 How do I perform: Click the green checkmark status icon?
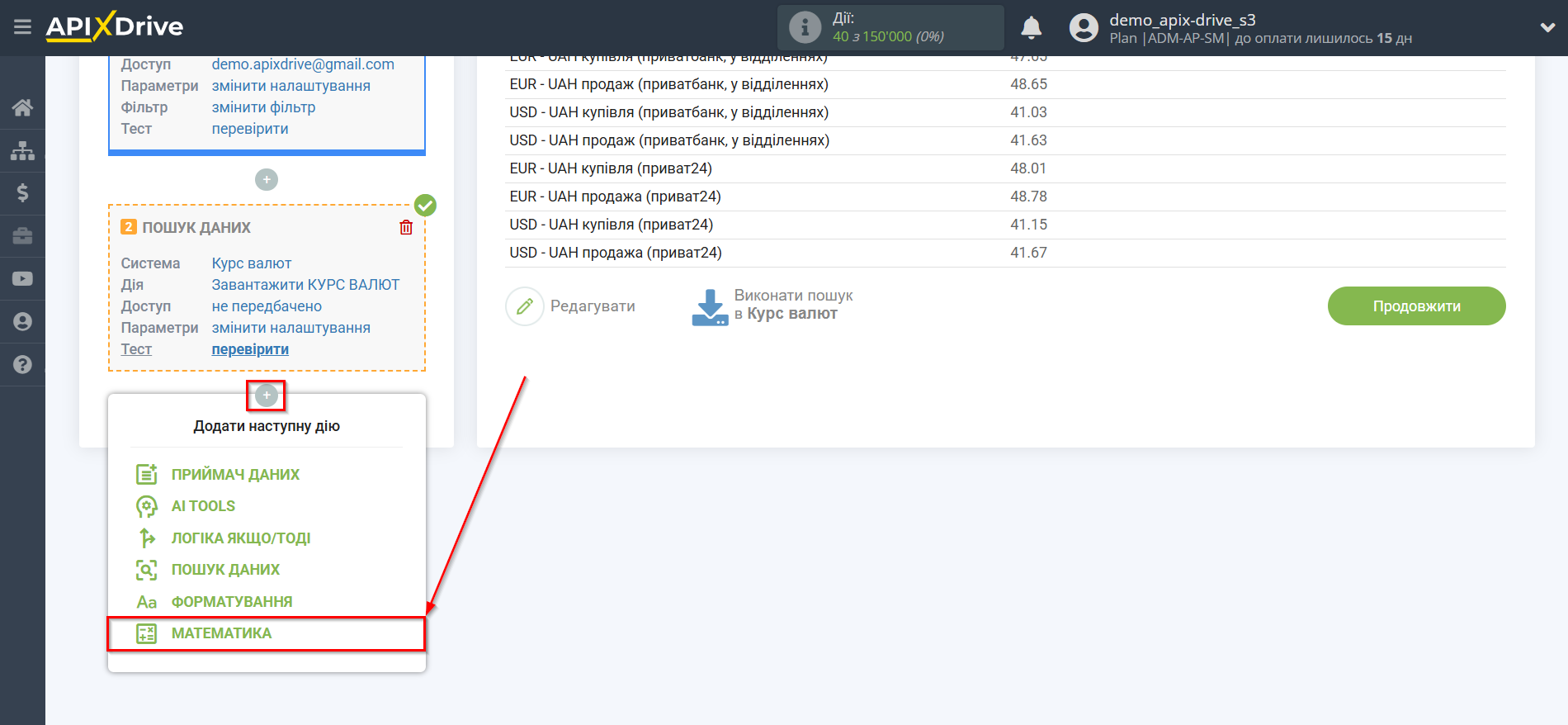[x=425, y=205]
